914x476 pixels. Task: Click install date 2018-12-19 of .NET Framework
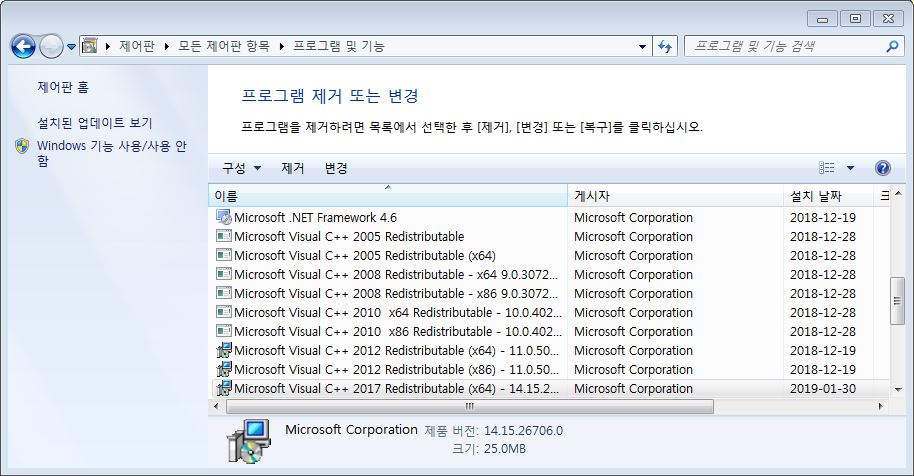(x=822, y=218)
